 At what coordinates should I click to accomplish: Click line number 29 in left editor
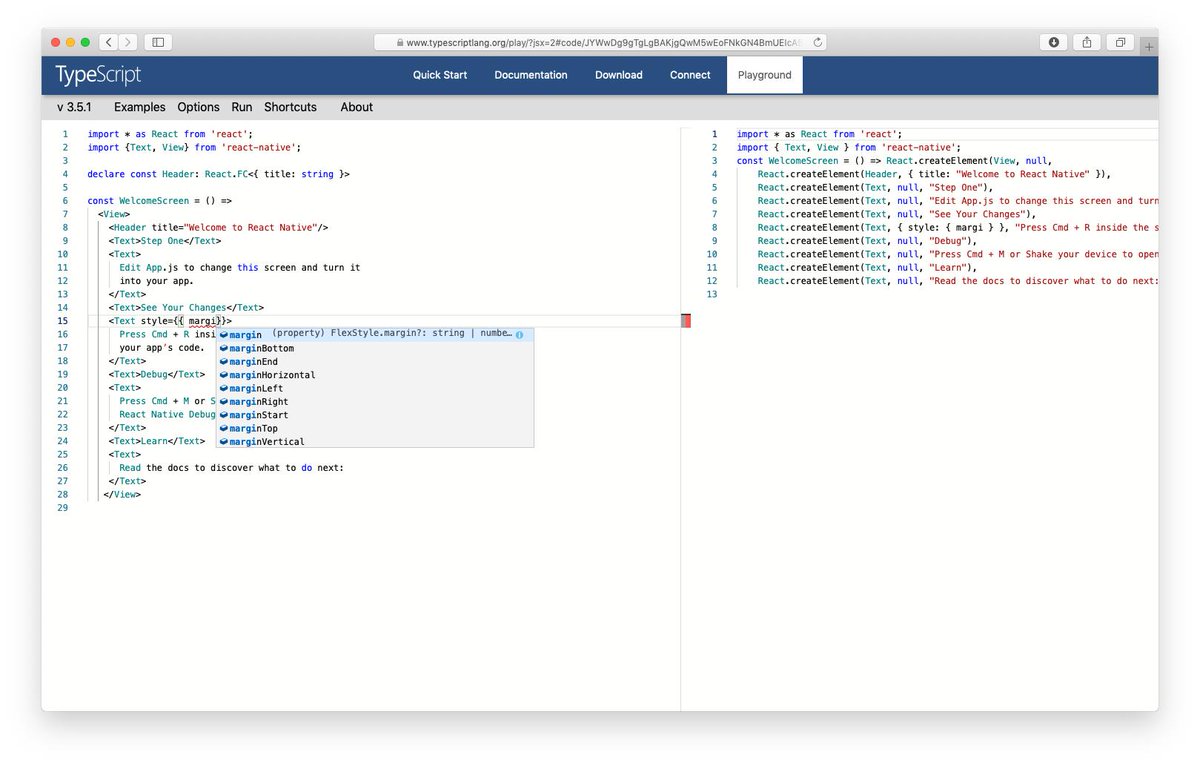[63, 507]
